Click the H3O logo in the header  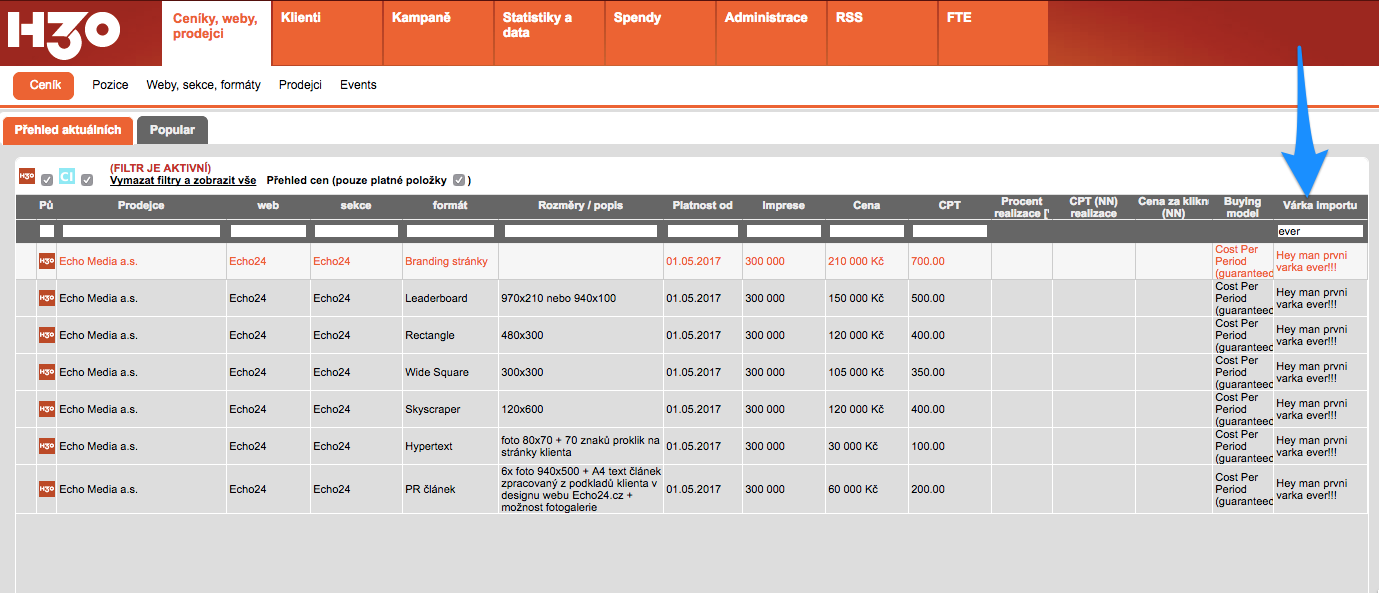tap(64, 32)
